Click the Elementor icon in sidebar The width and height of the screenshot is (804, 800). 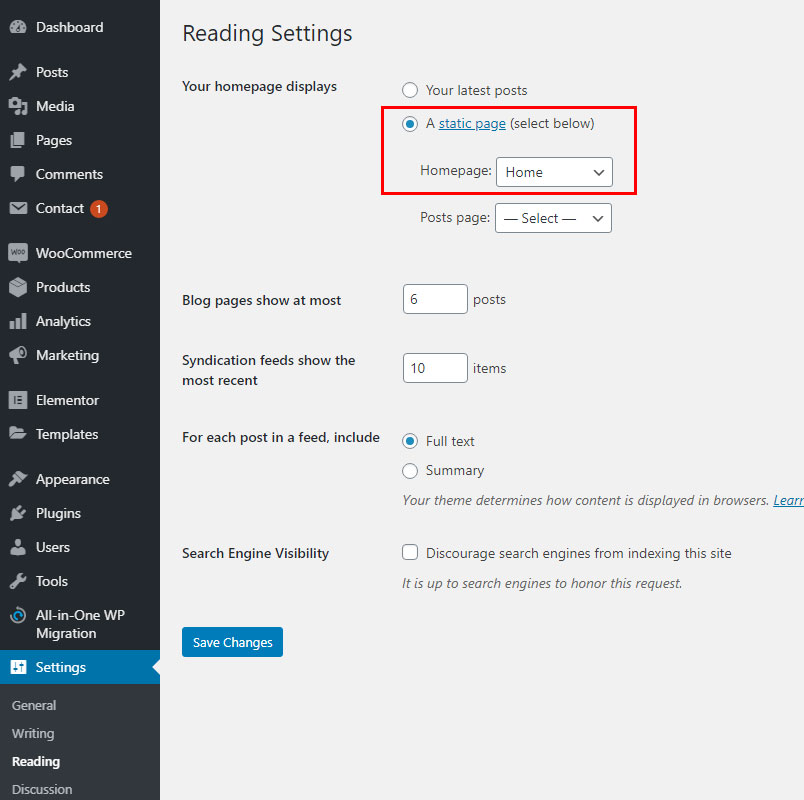(x=18, y=400)
